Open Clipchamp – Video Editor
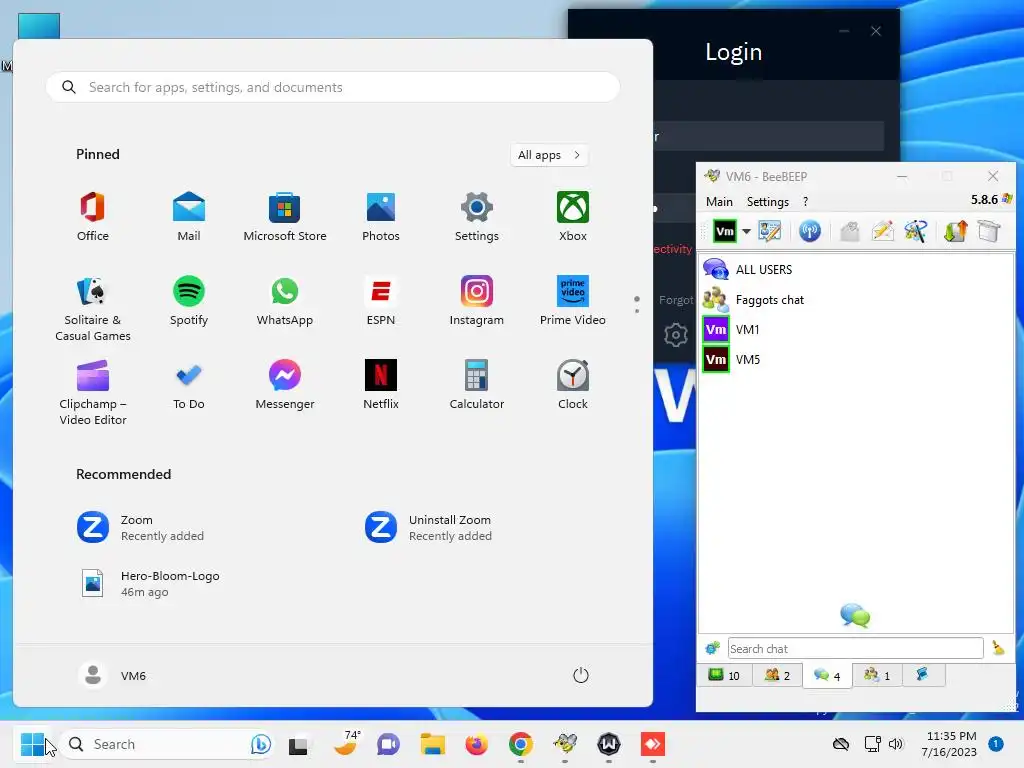Viewport: 1024px width, 768px height. click(93, 392)
